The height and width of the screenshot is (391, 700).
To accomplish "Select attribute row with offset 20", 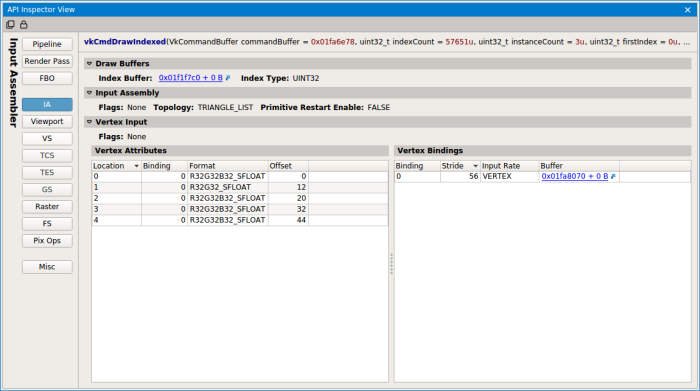I will point(240,198).
